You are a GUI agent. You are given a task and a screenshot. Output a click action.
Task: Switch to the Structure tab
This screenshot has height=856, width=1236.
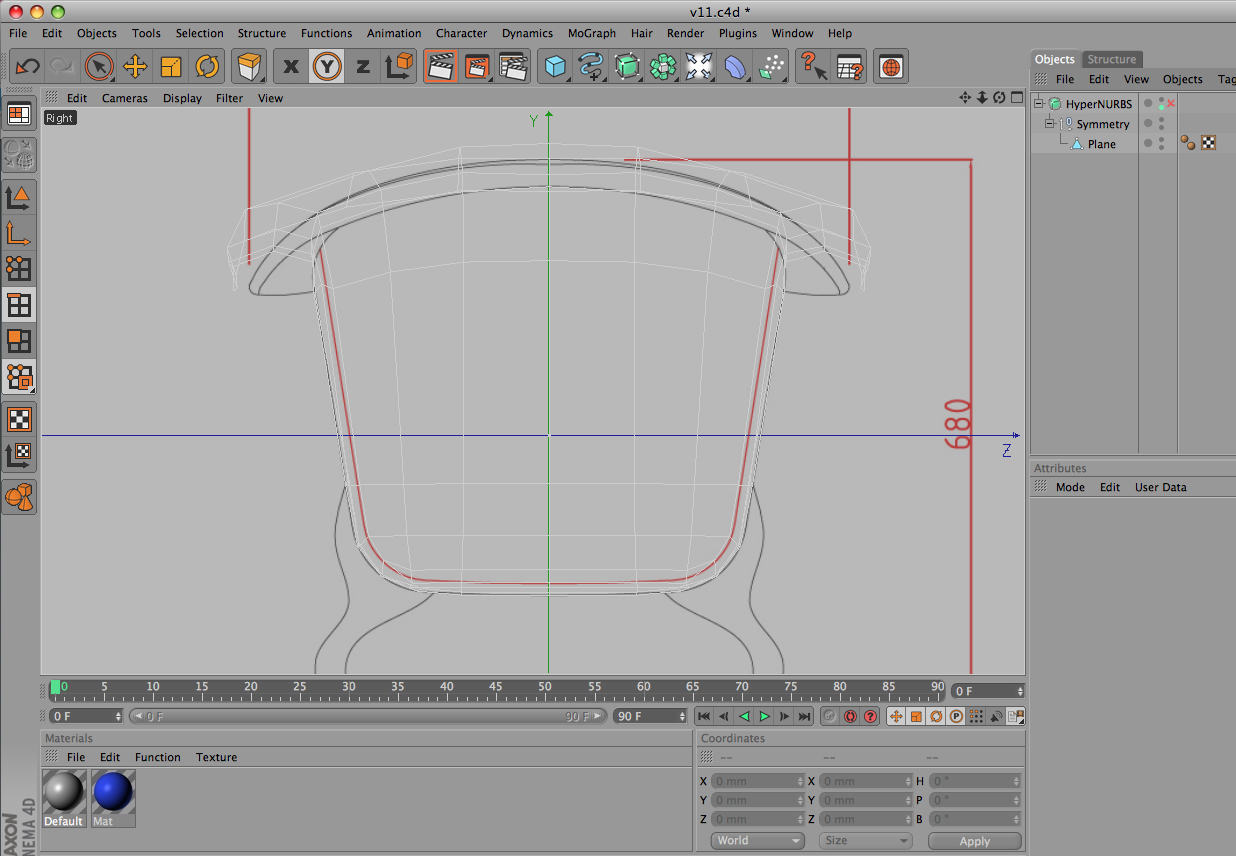(1112, 59)
